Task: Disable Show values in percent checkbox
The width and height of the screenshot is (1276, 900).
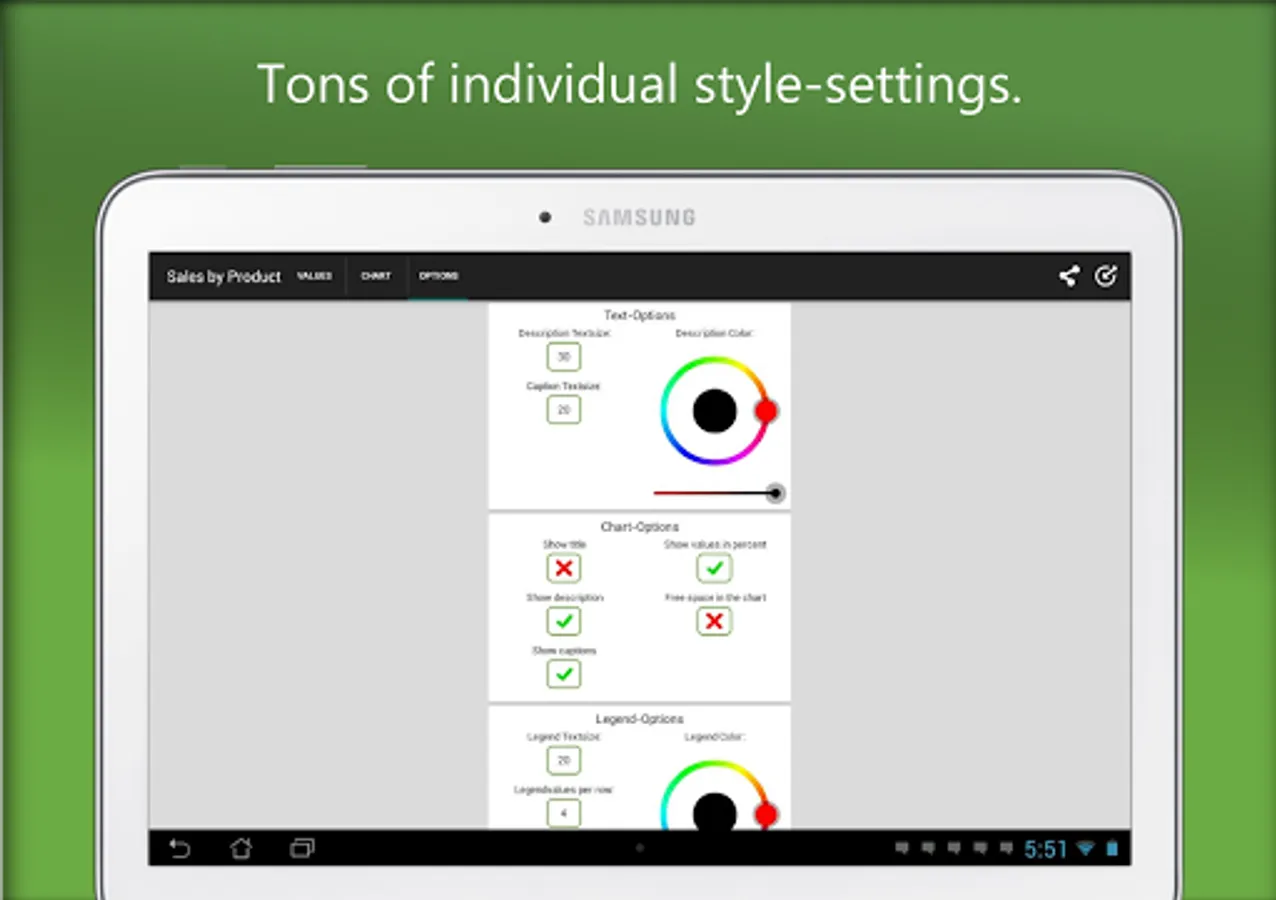Action: (714, 568)
